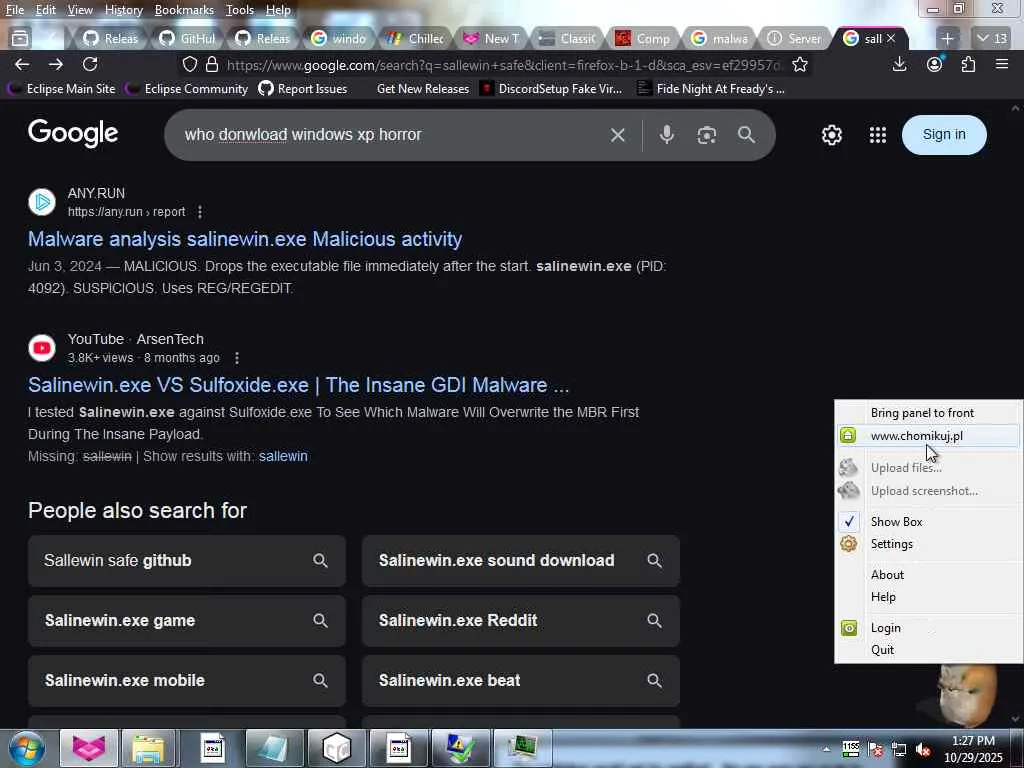Search for Salinewin.exe game
1024x768 pixels.
tap(187, 620)
